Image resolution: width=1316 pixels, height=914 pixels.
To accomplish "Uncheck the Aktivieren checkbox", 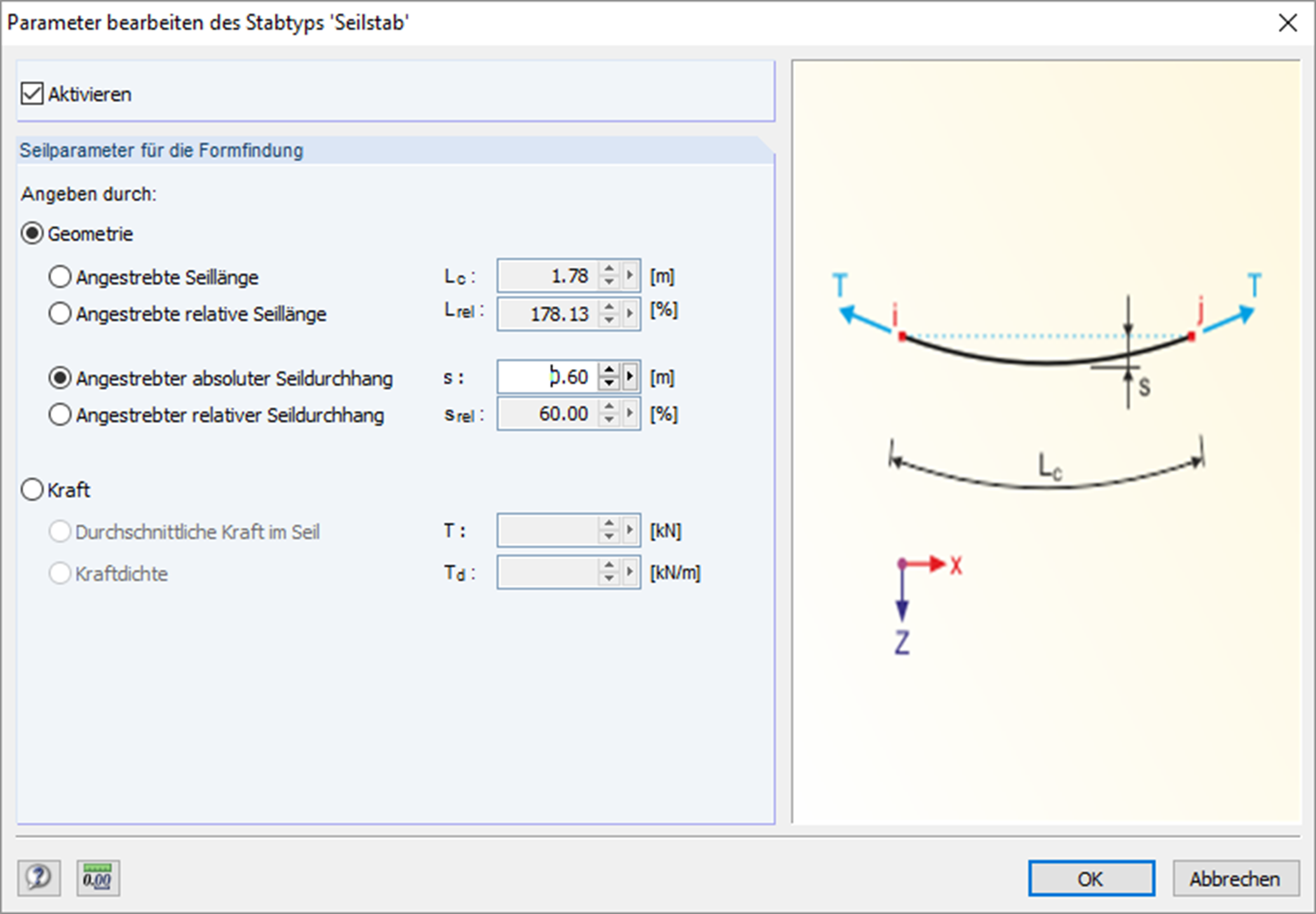I will 32,94.
